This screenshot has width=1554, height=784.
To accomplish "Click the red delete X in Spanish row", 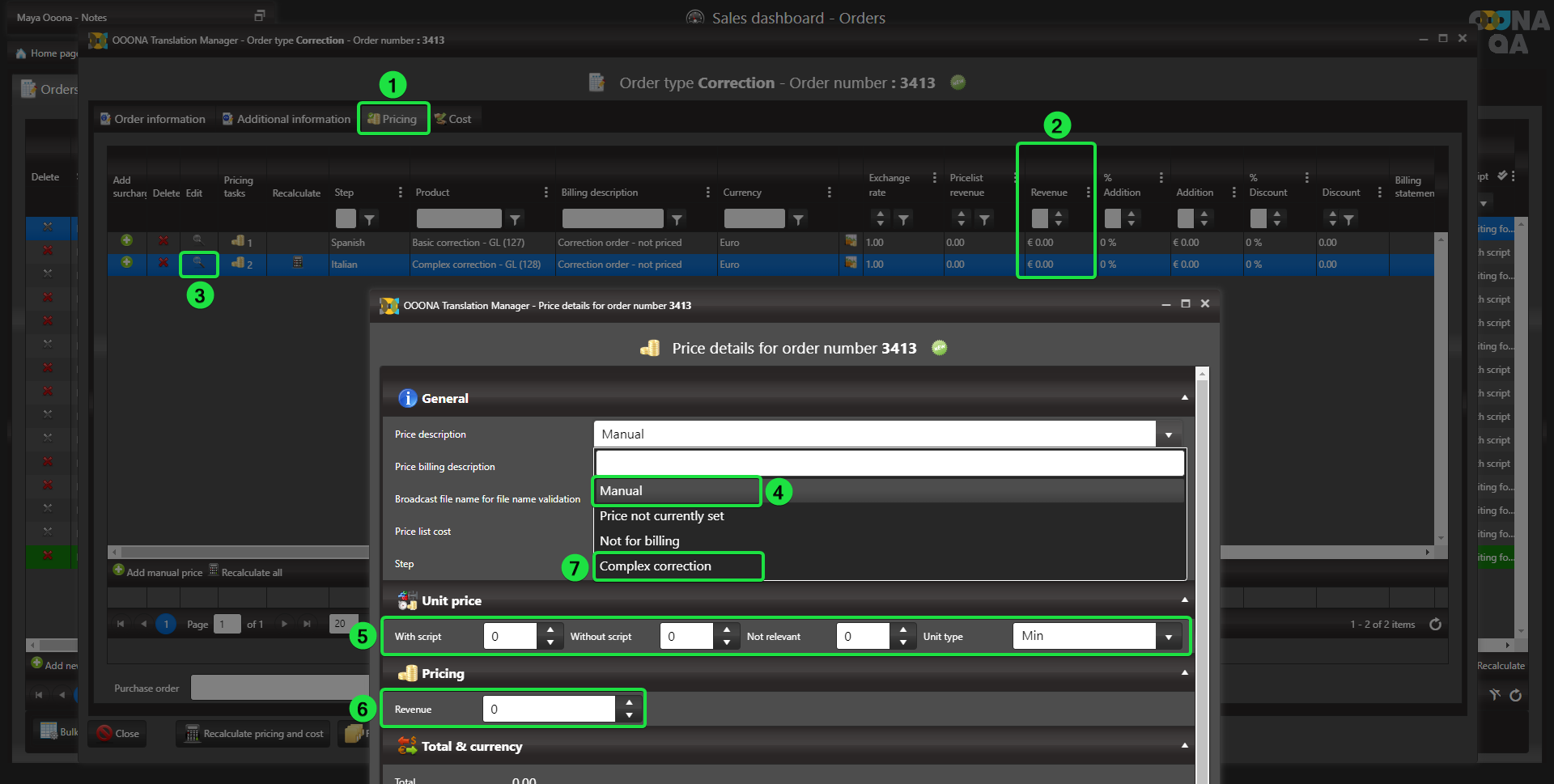I will 163,241.
